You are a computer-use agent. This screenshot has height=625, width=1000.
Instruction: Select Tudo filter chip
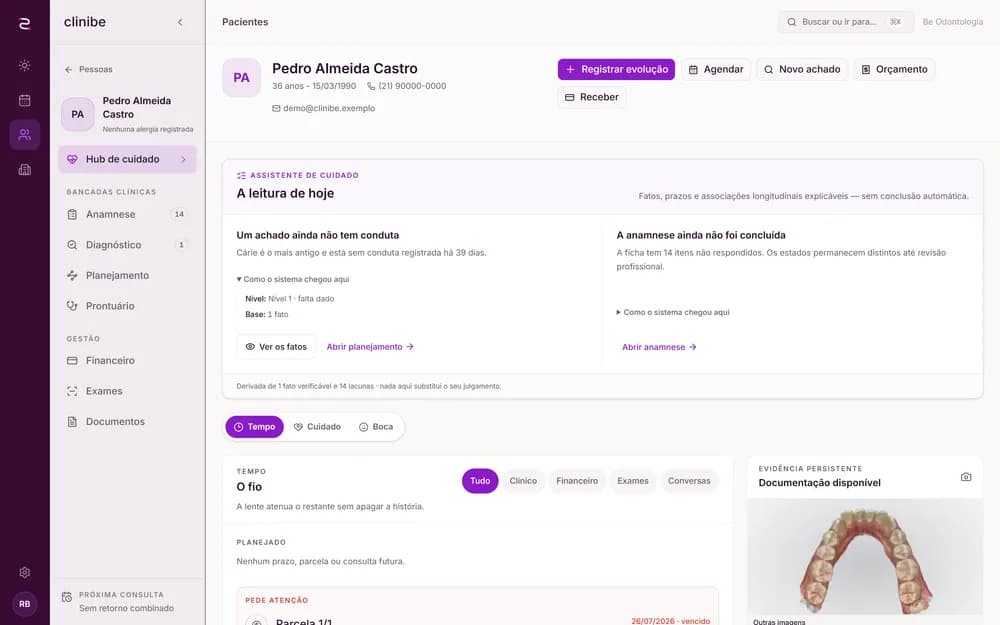point(480,481)
